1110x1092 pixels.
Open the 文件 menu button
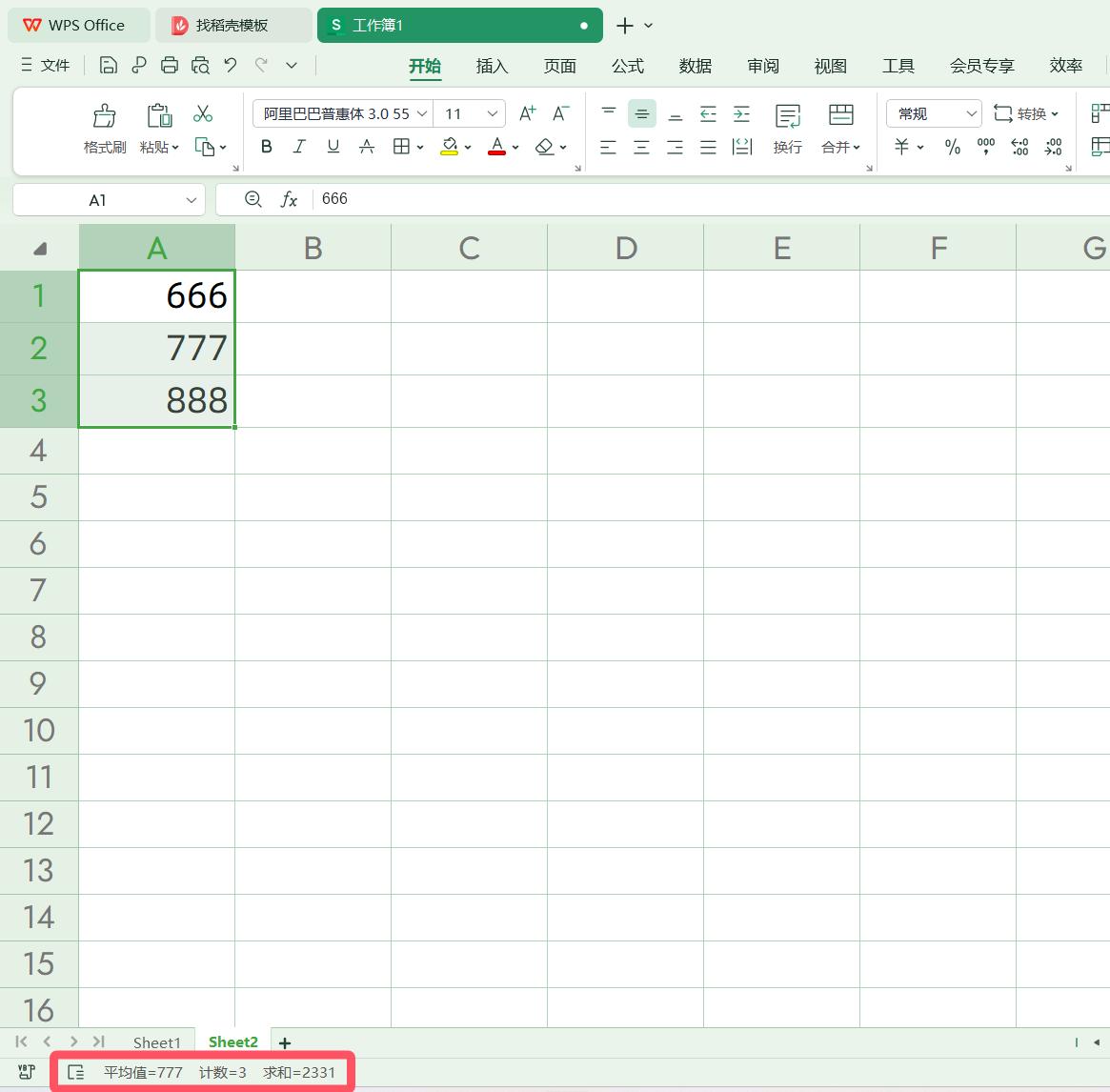[x=45, y=65]
